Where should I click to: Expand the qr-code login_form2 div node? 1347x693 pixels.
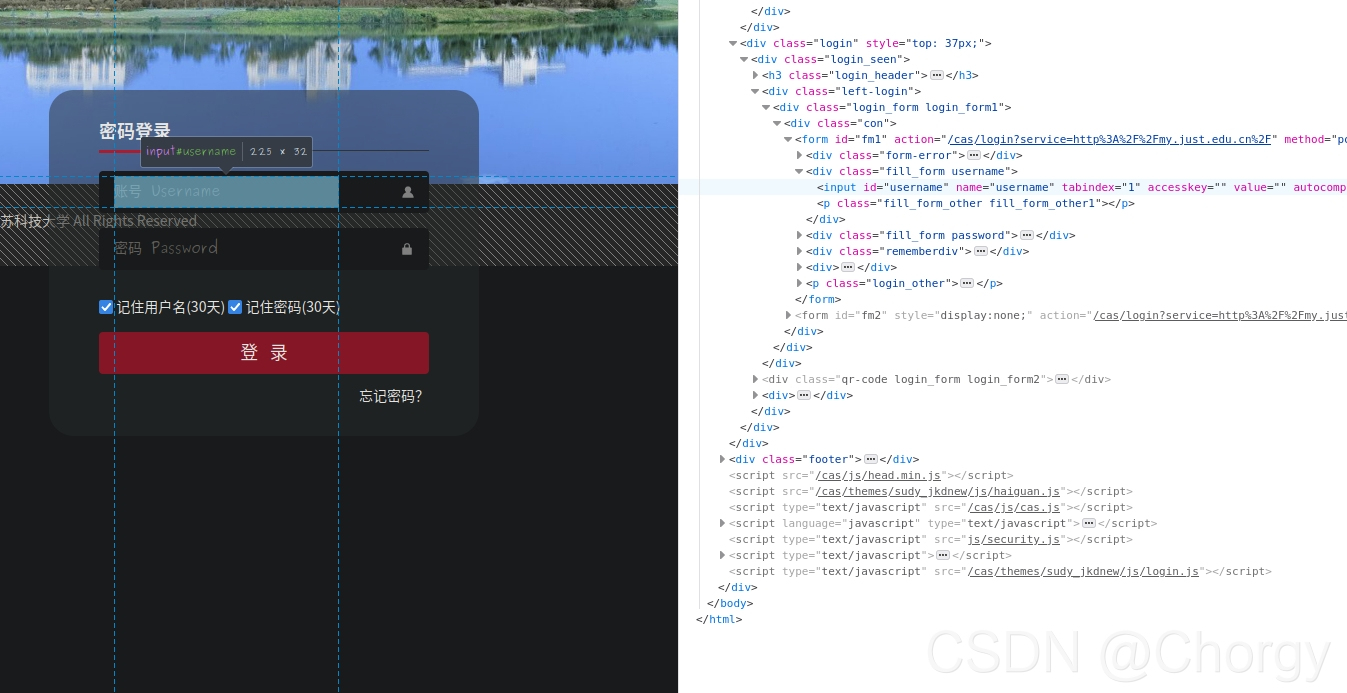coord(755,379)
